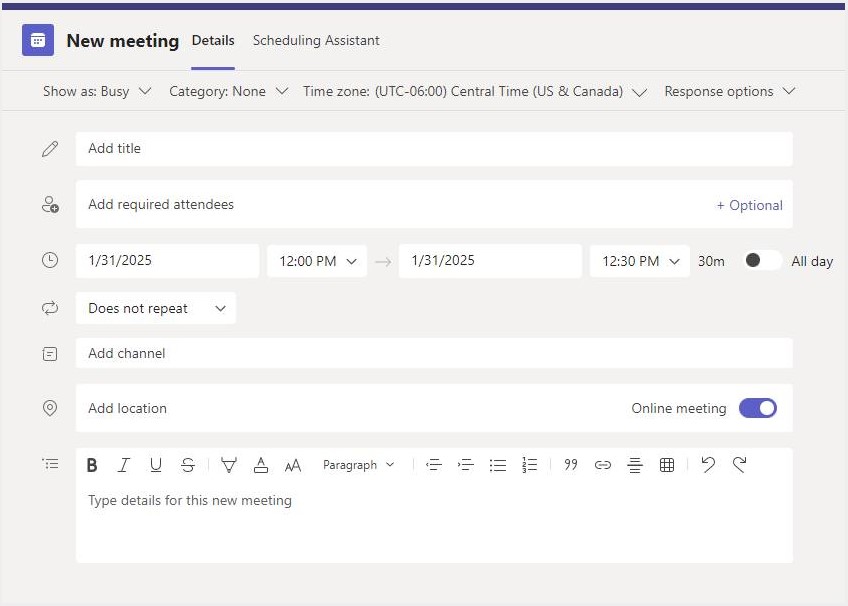This screenshot has width=848, height=606.
Task: Insert a hyperlink in details
Action: (x=602, y=465)
